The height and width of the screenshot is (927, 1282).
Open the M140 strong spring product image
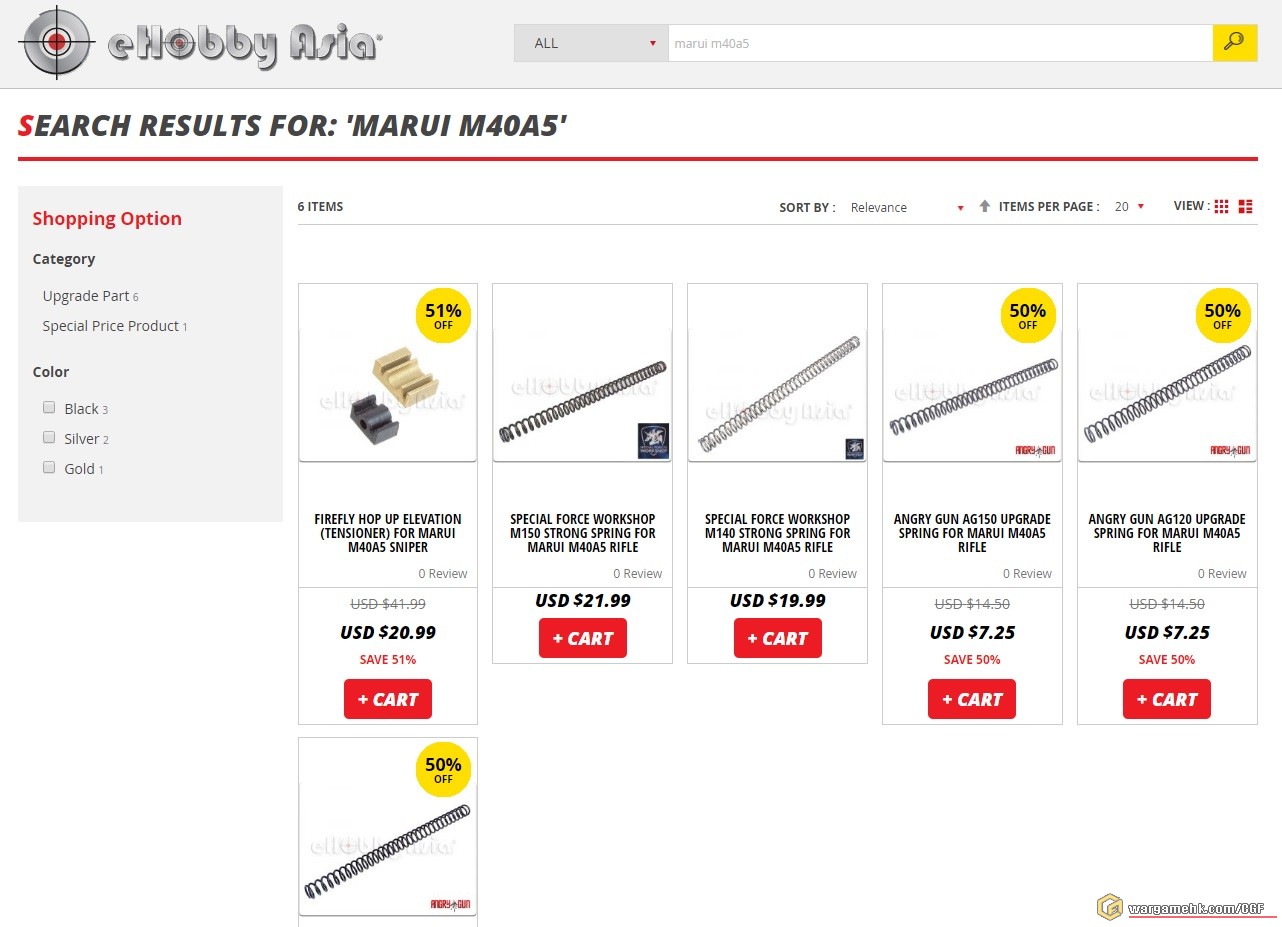[x=777, y=373]
